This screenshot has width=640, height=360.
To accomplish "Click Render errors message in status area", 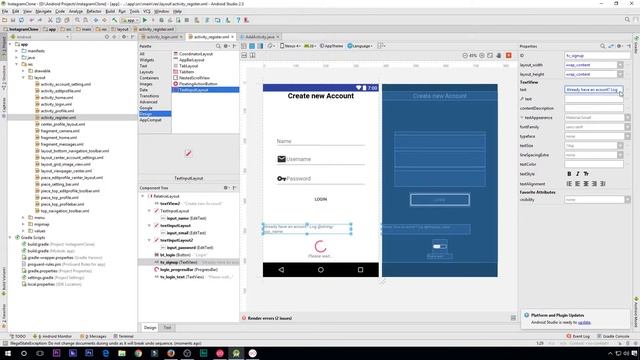I will (269, 318).
